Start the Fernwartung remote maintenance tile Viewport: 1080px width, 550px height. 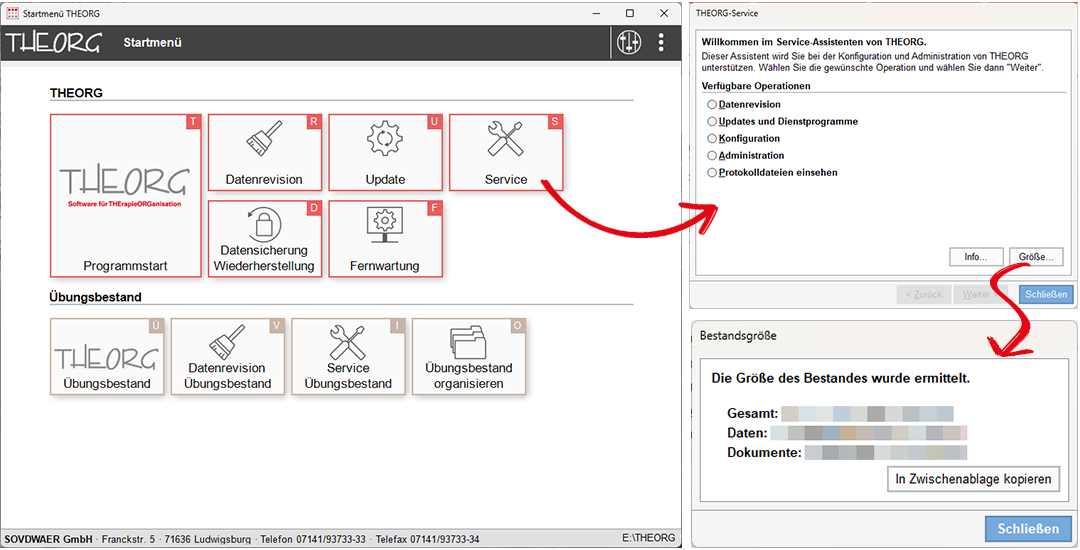[385, 239]
